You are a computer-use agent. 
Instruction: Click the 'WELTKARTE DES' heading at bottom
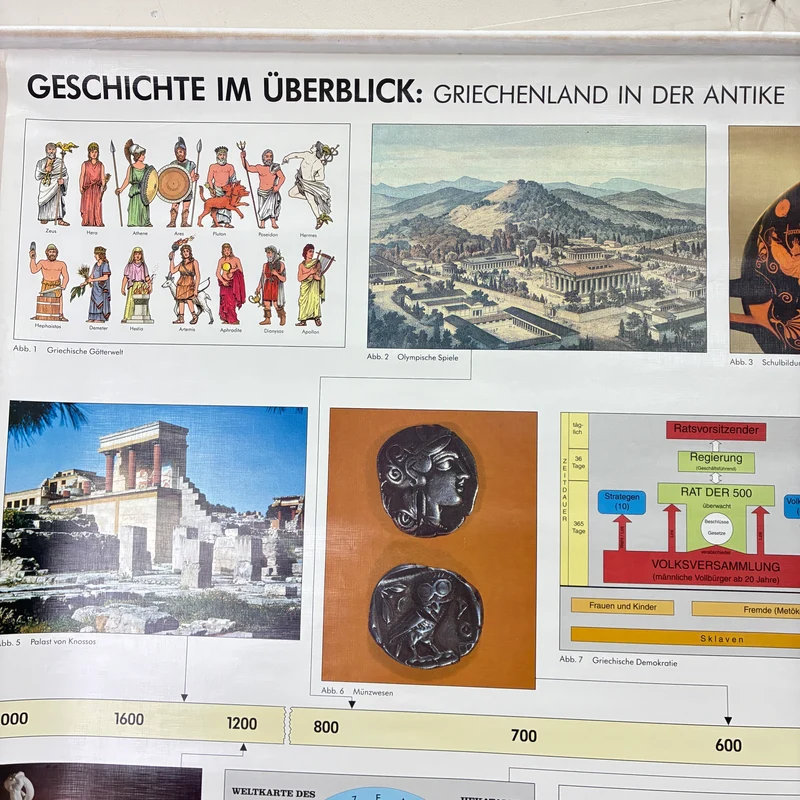[x=273, y=792]
